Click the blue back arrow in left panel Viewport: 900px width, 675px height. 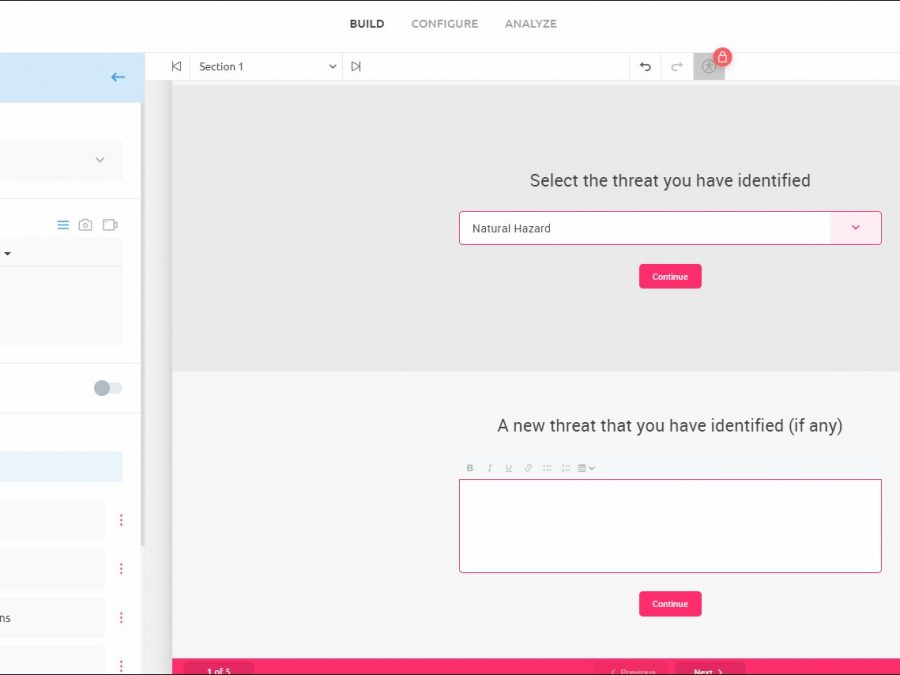118,77
